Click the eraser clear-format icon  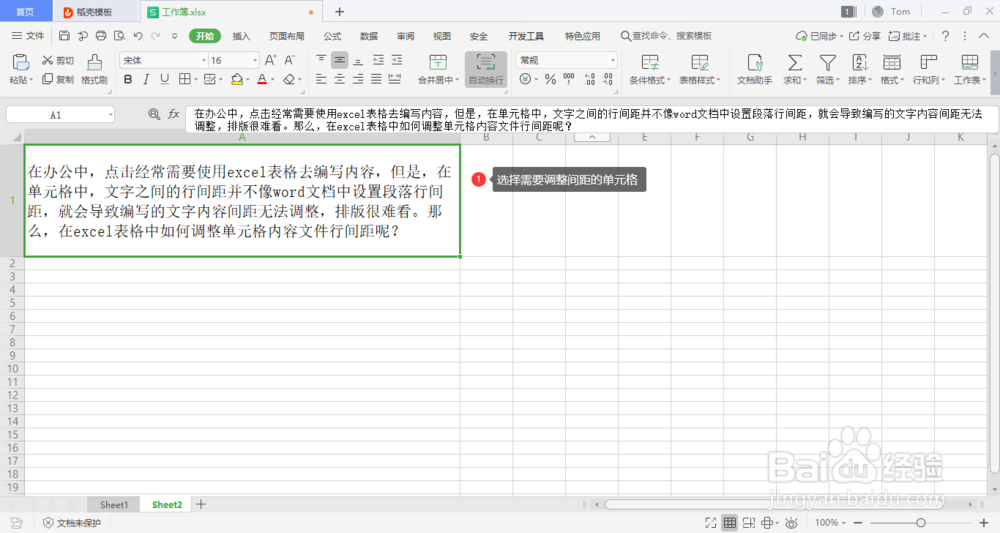(289, 79)
